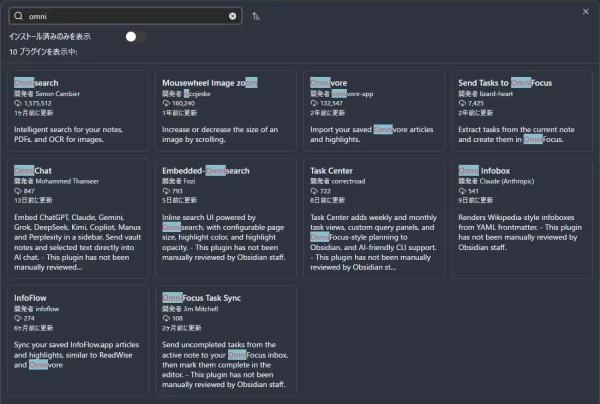Click Omnivore download count icon
The height and width of the screenshot is (404, 600).
314,103
